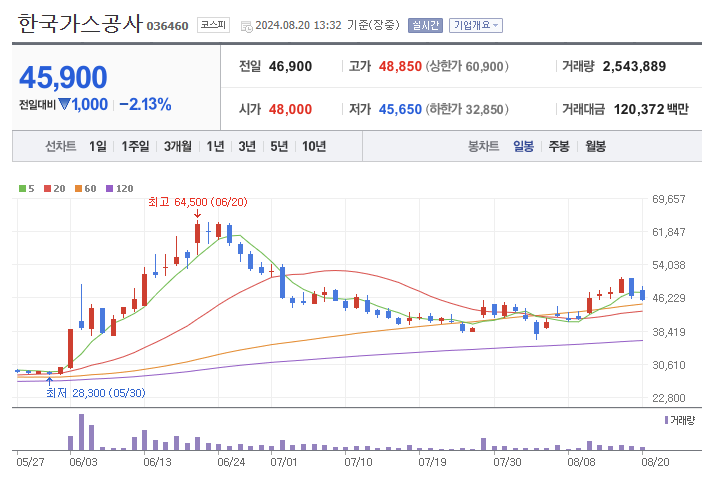702x477 pixels.
Task: Click the -2.13% change rate
Action: pyautogui.click(x=145, y=104)
